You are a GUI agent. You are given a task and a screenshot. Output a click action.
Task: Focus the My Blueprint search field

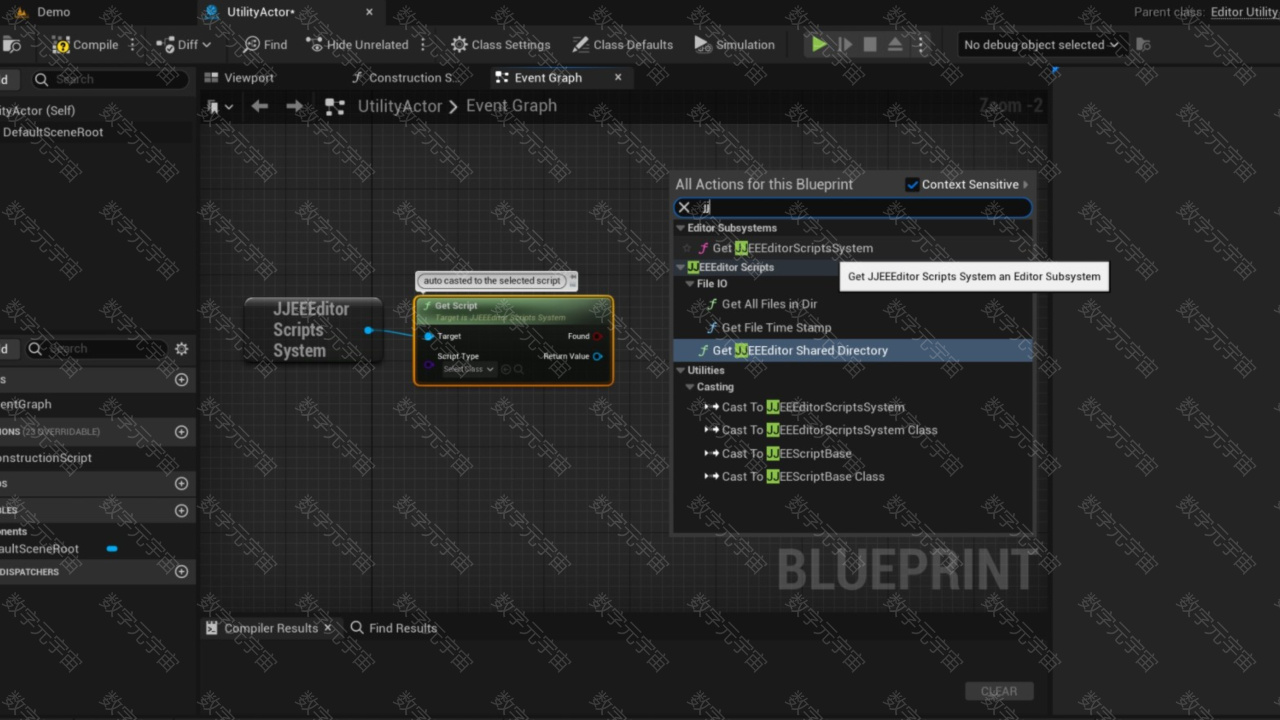pyautogui.click(x=98, y=348)
